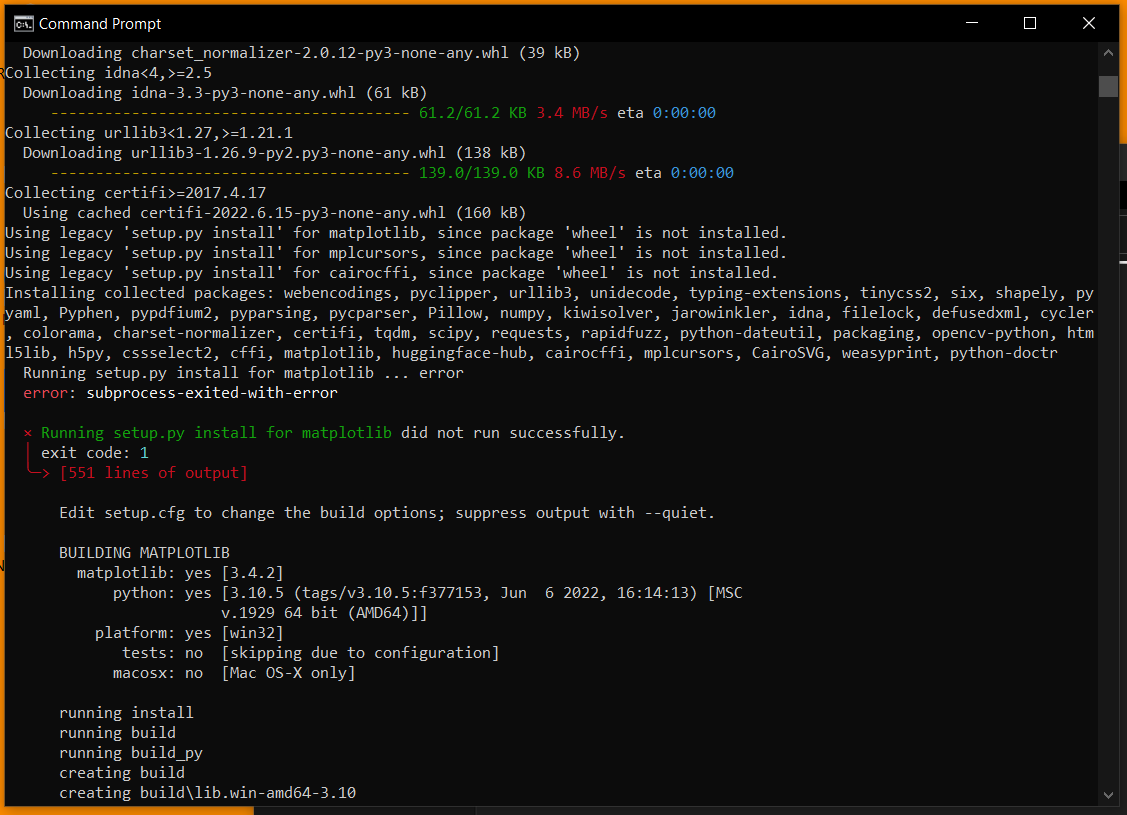Click the red × error marker
The height and width of the screenshot is (815, 1127).
[28, 433]
